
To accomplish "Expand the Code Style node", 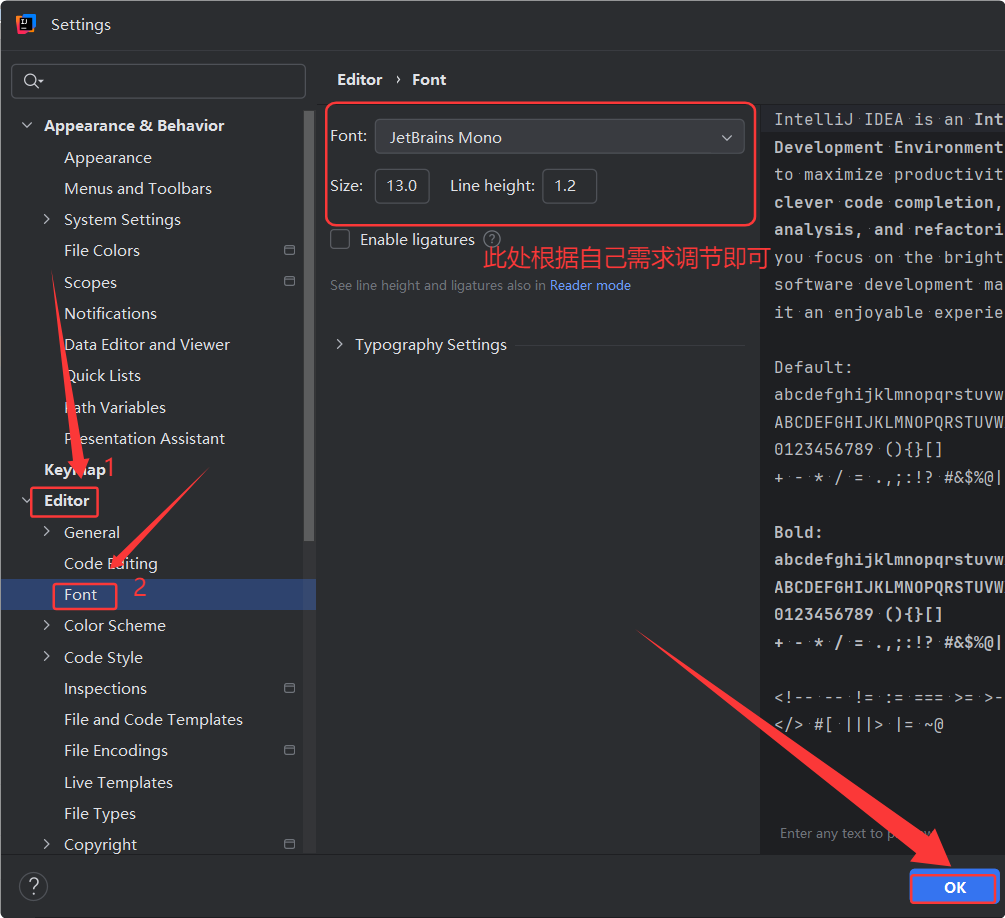I will (47, 656).
